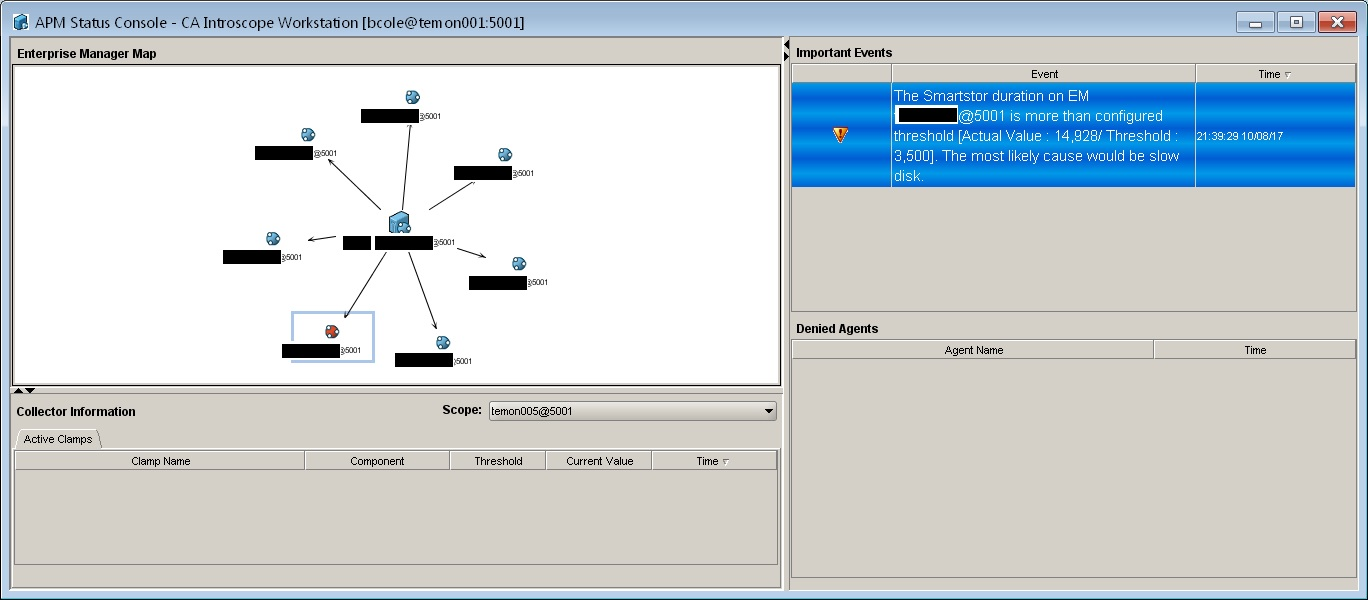This screenshot has width=1368, height=600.
Task: Click the right arrow beside Important Events
Action: click(x=787, y=57)
